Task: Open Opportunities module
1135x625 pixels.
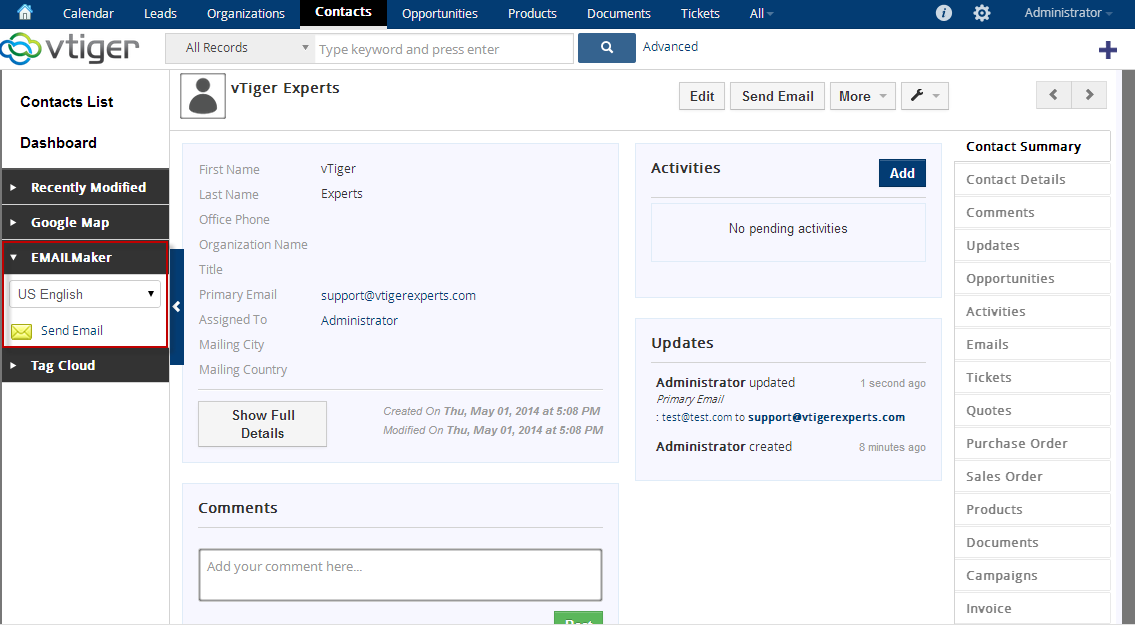Action: click(439, 13)
